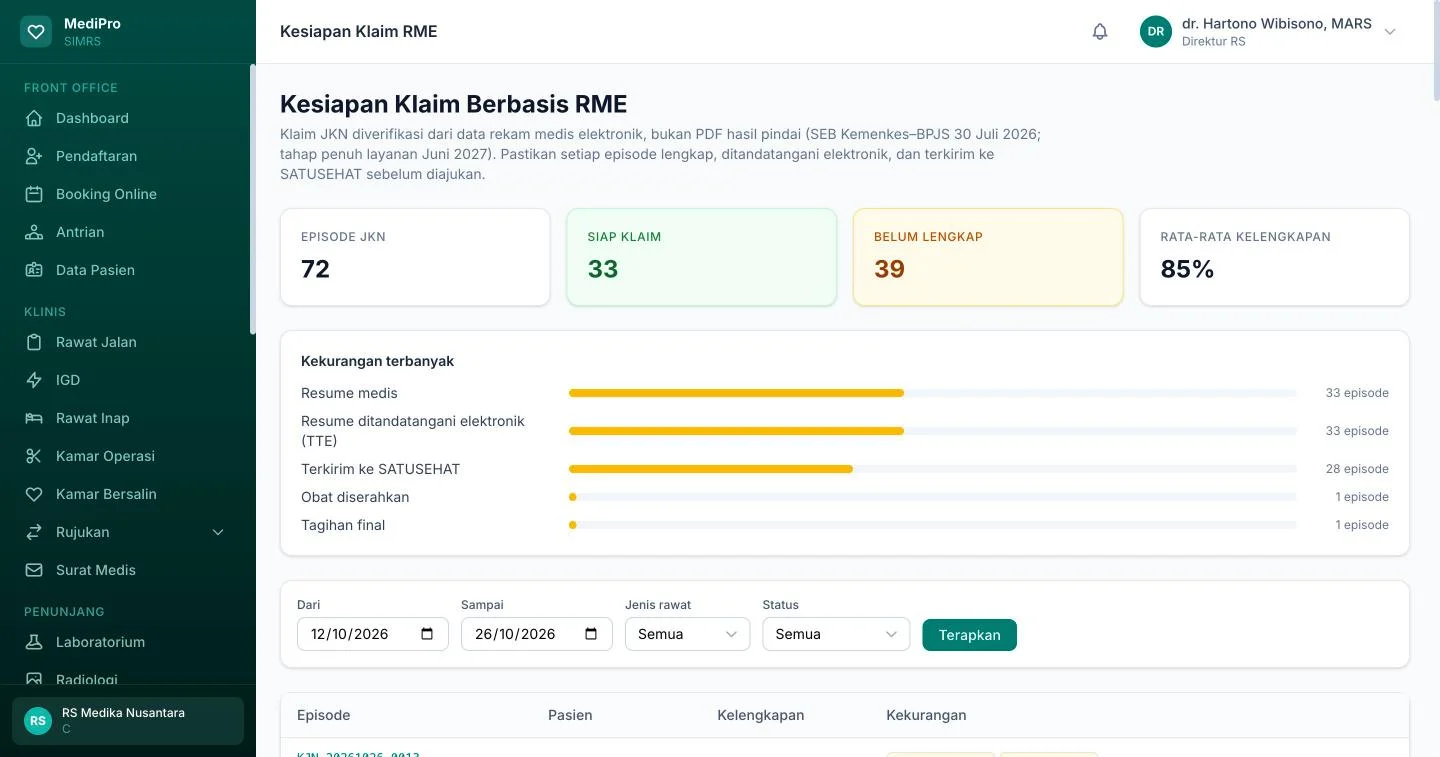1440x757 pixels.
Task: Click the Antrian queue icon
Action: click(34, 232)
